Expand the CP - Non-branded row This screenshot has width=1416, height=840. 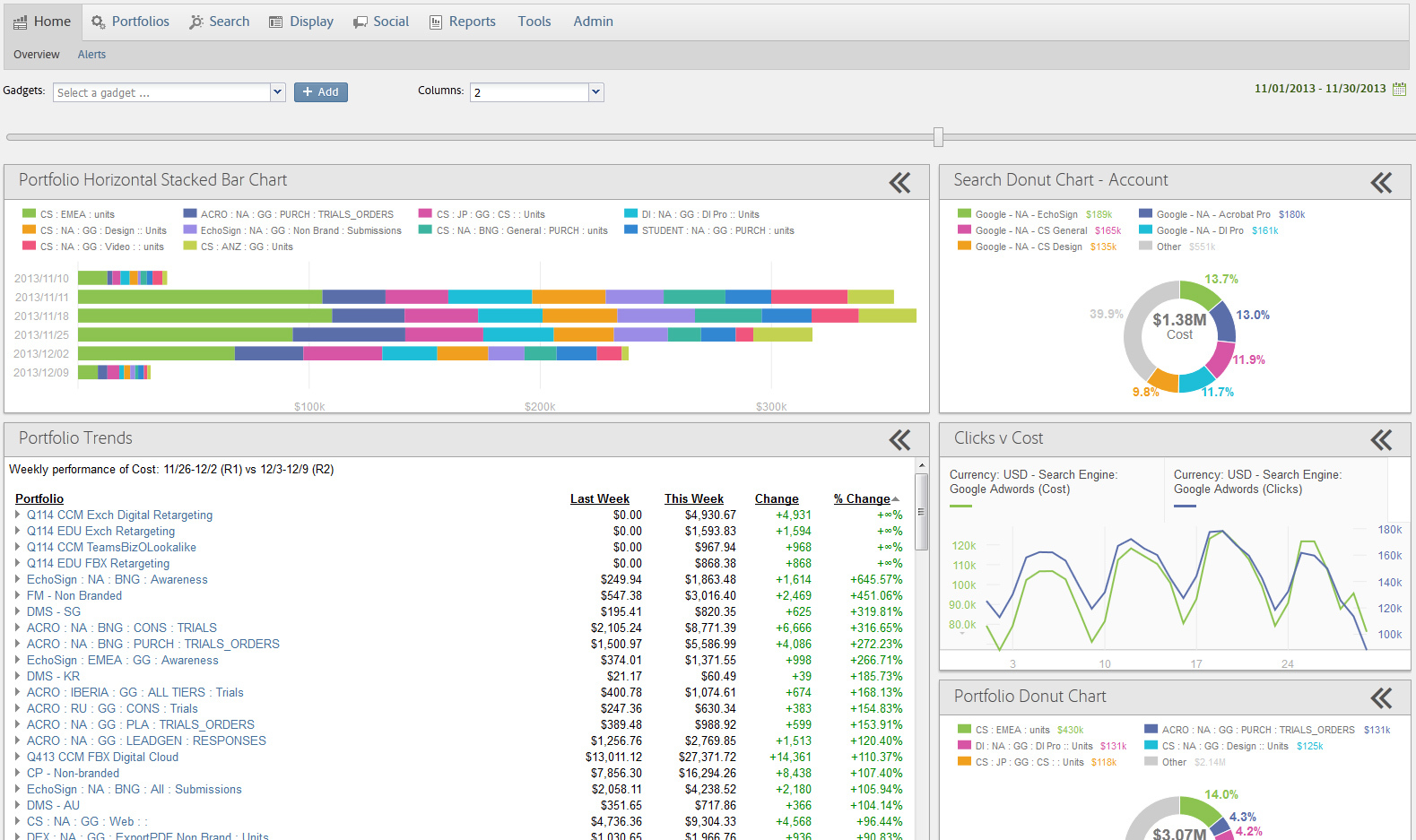pyautogui.click(x=18, y=773)
